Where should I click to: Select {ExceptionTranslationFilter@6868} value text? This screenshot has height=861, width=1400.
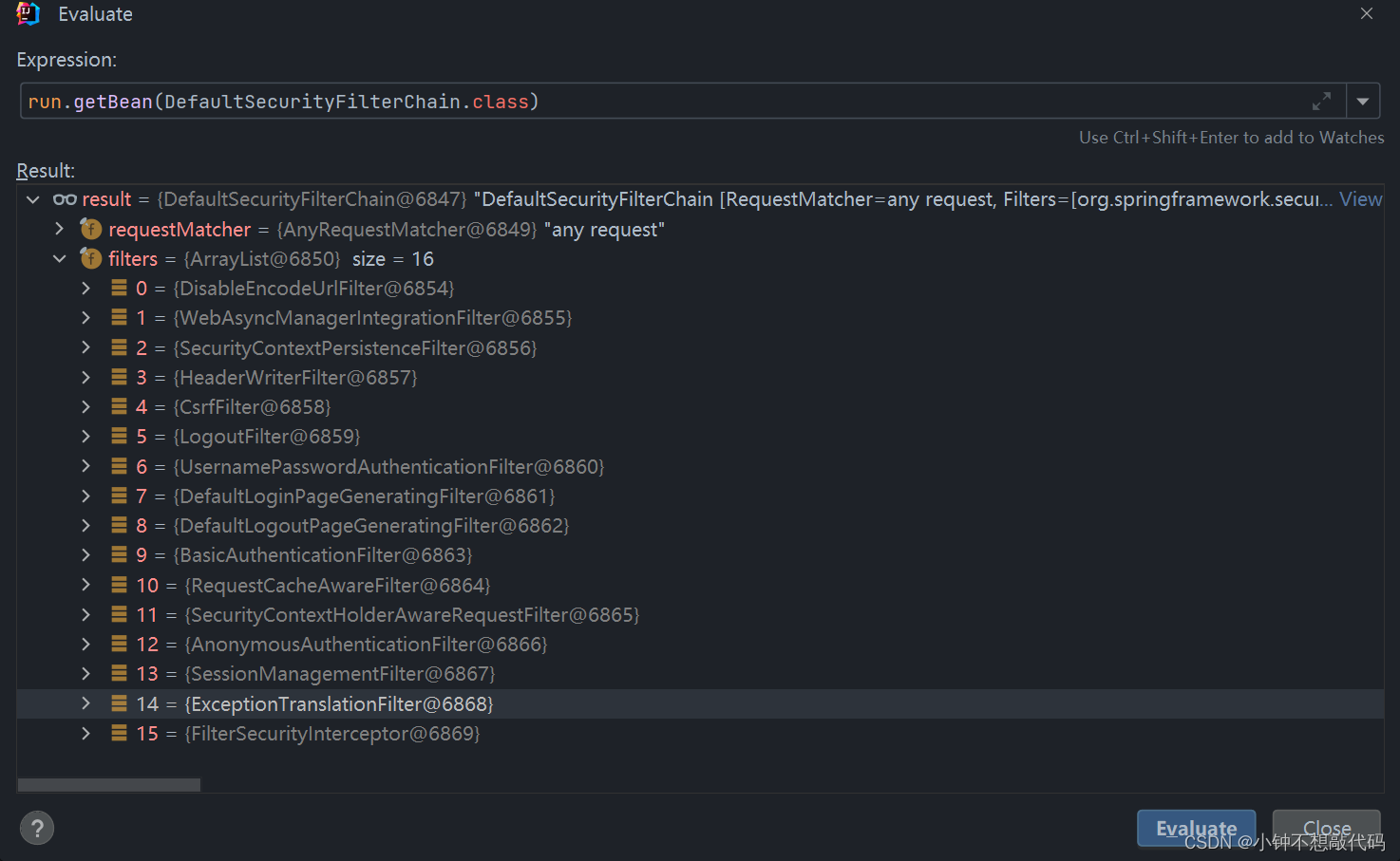339,704
